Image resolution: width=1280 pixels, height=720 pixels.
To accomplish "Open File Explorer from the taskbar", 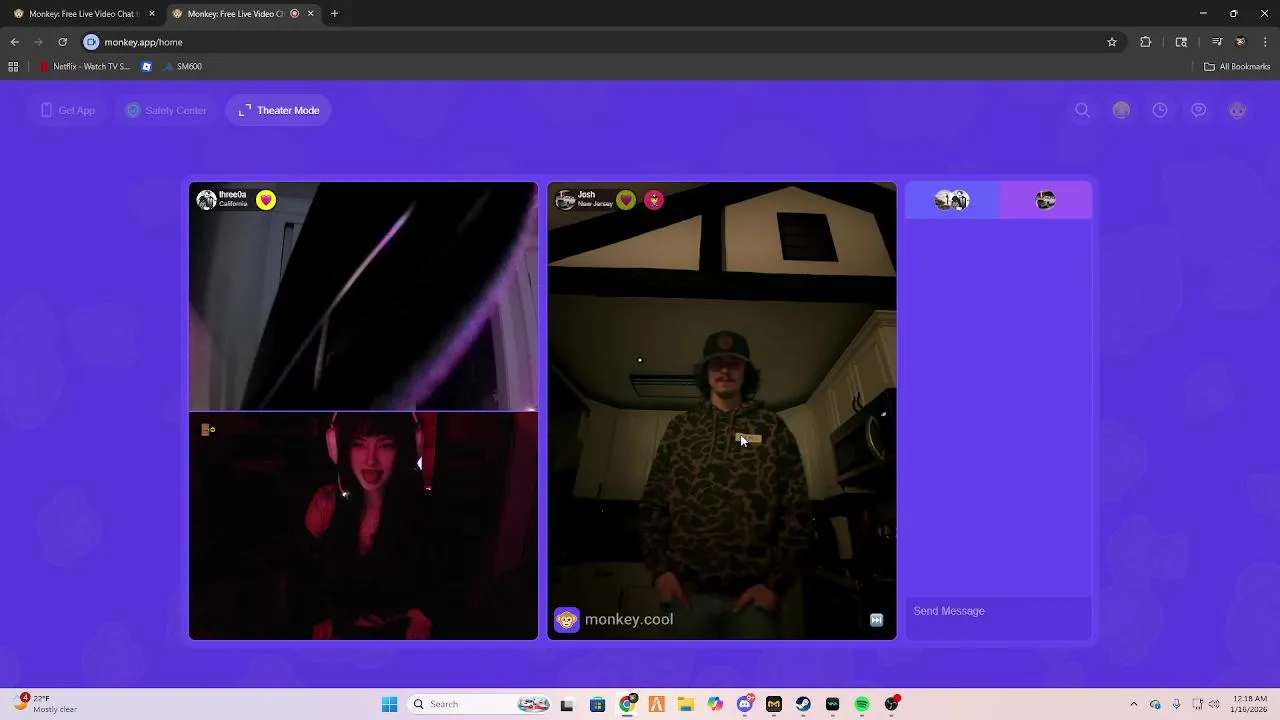I will coord(686,704).
